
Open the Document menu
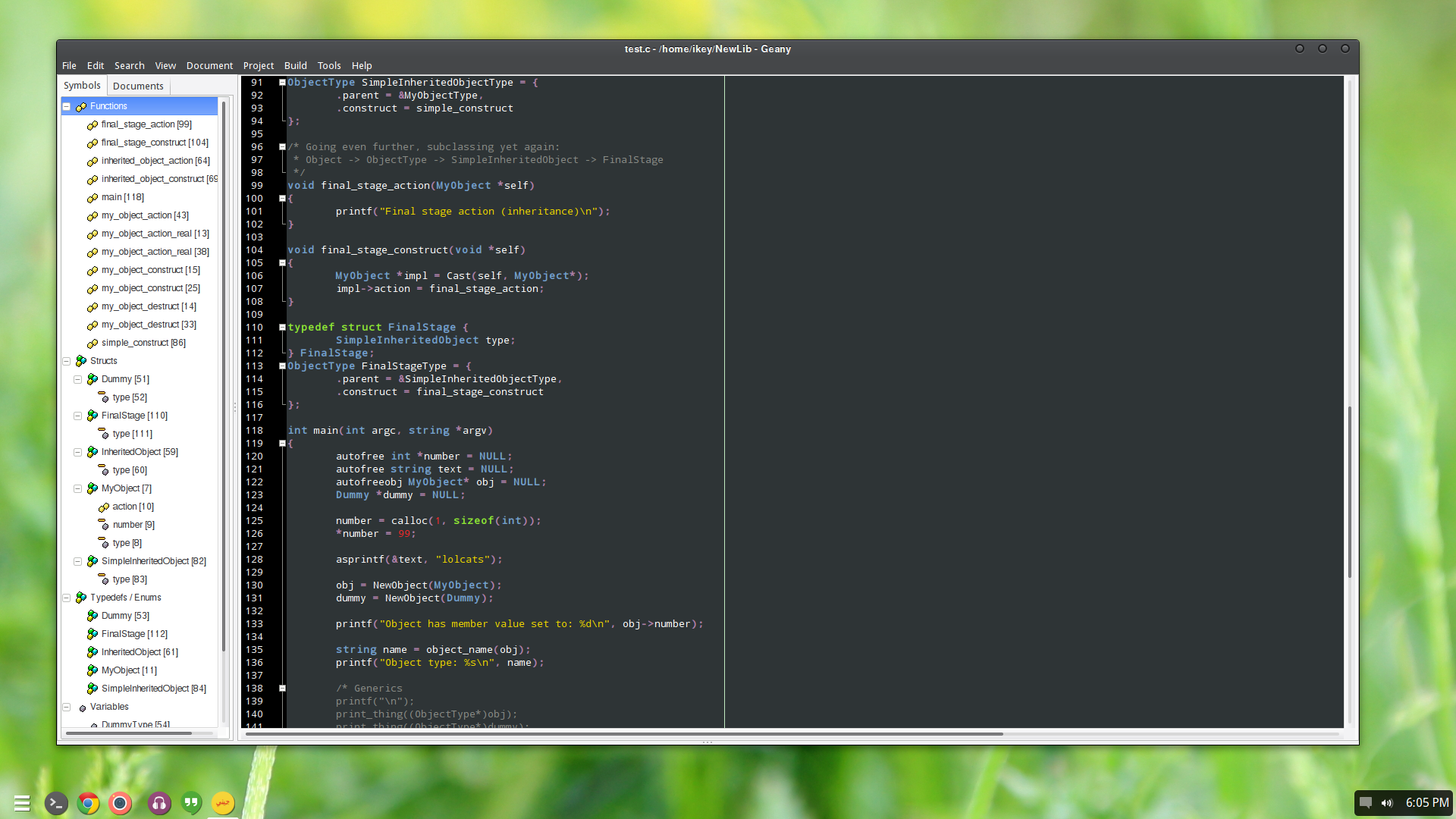210,66
